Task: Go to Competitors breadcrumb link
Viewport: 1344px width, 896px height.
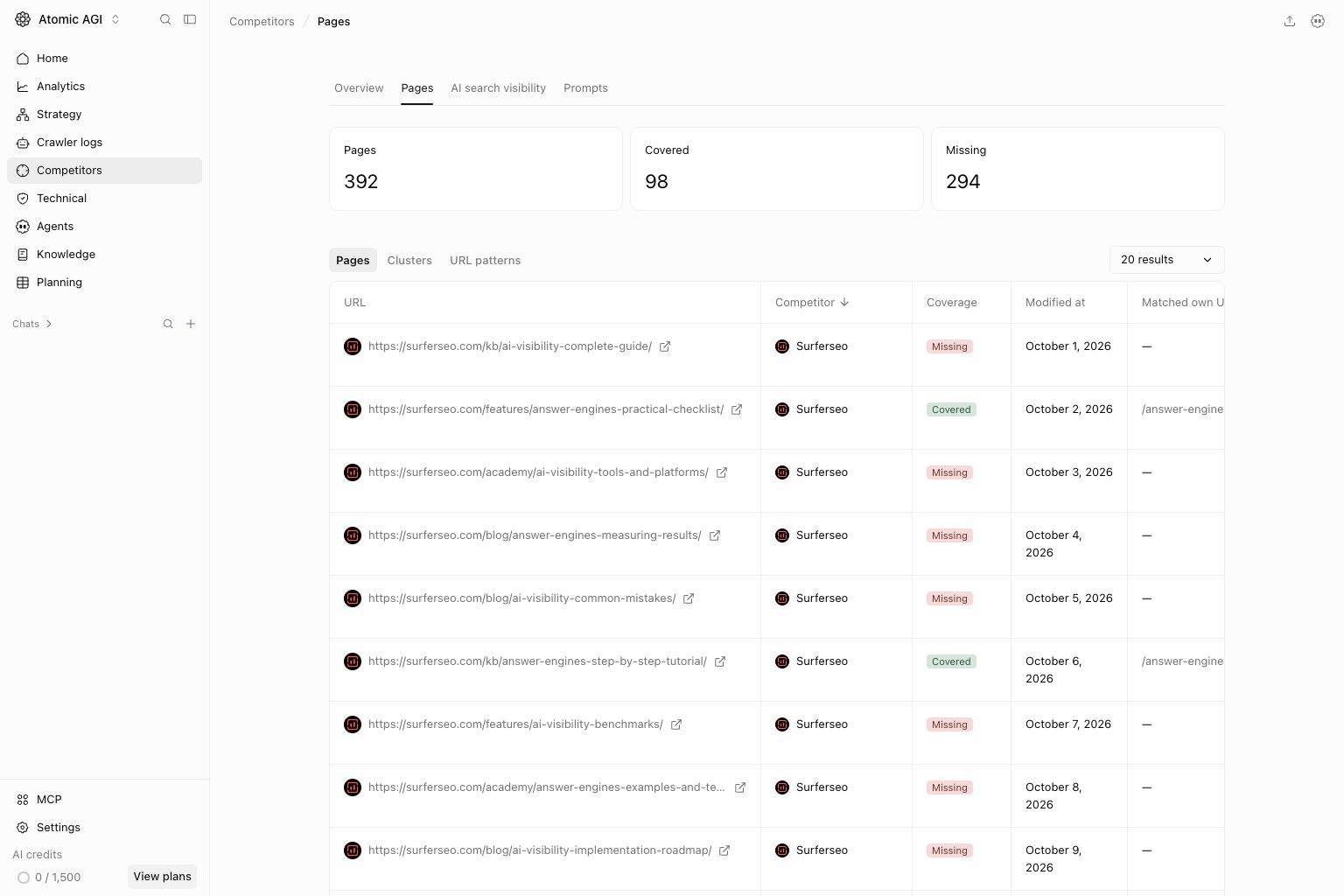Action: pyautogui.click(x=262, y=22)
